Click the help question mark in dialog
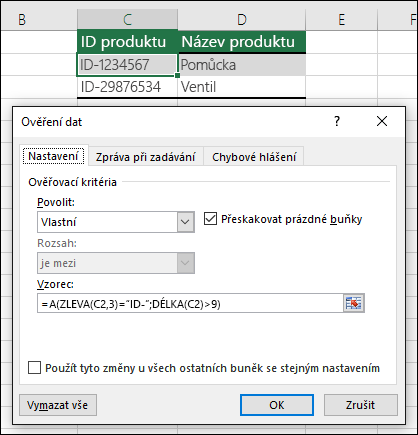The image size is (418, 435). click(337, 121)
